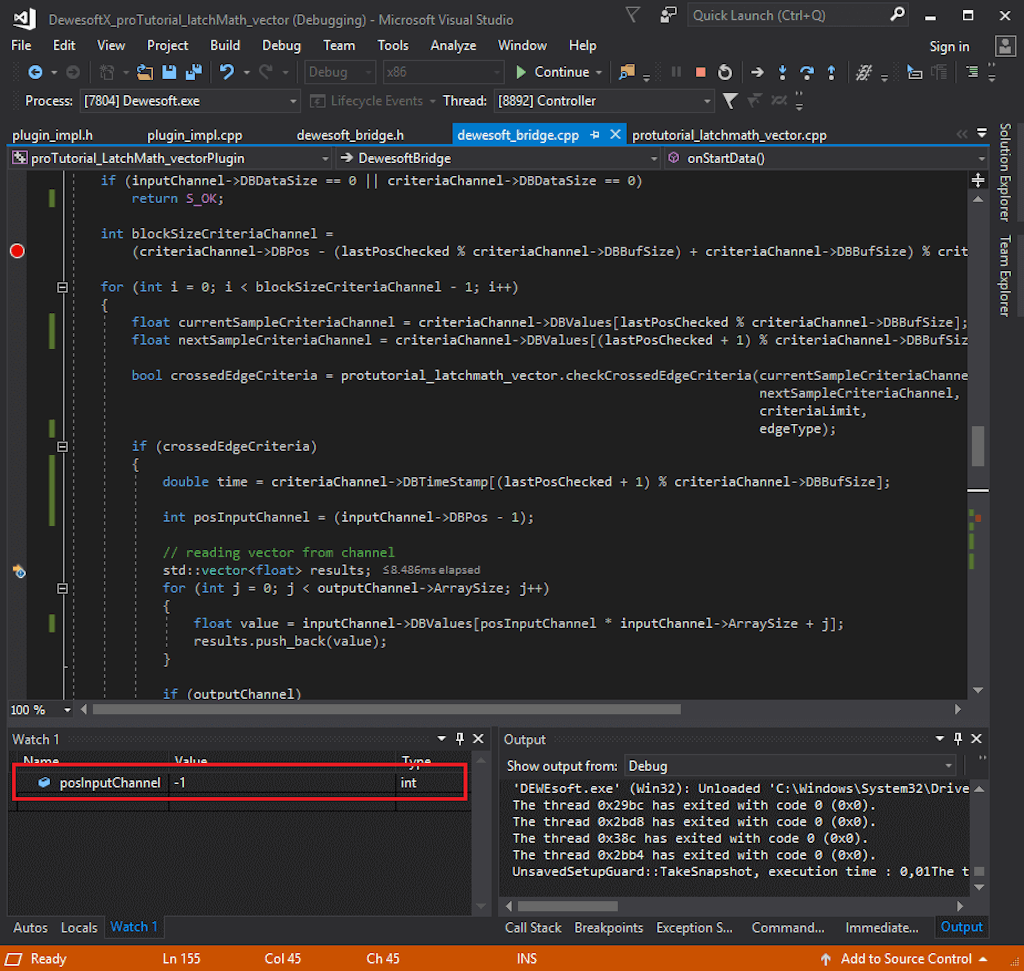This screenshot has width=1024, height=971.
Task: Step Into with the down arrow icon
Action: click(x=782, y=72)
